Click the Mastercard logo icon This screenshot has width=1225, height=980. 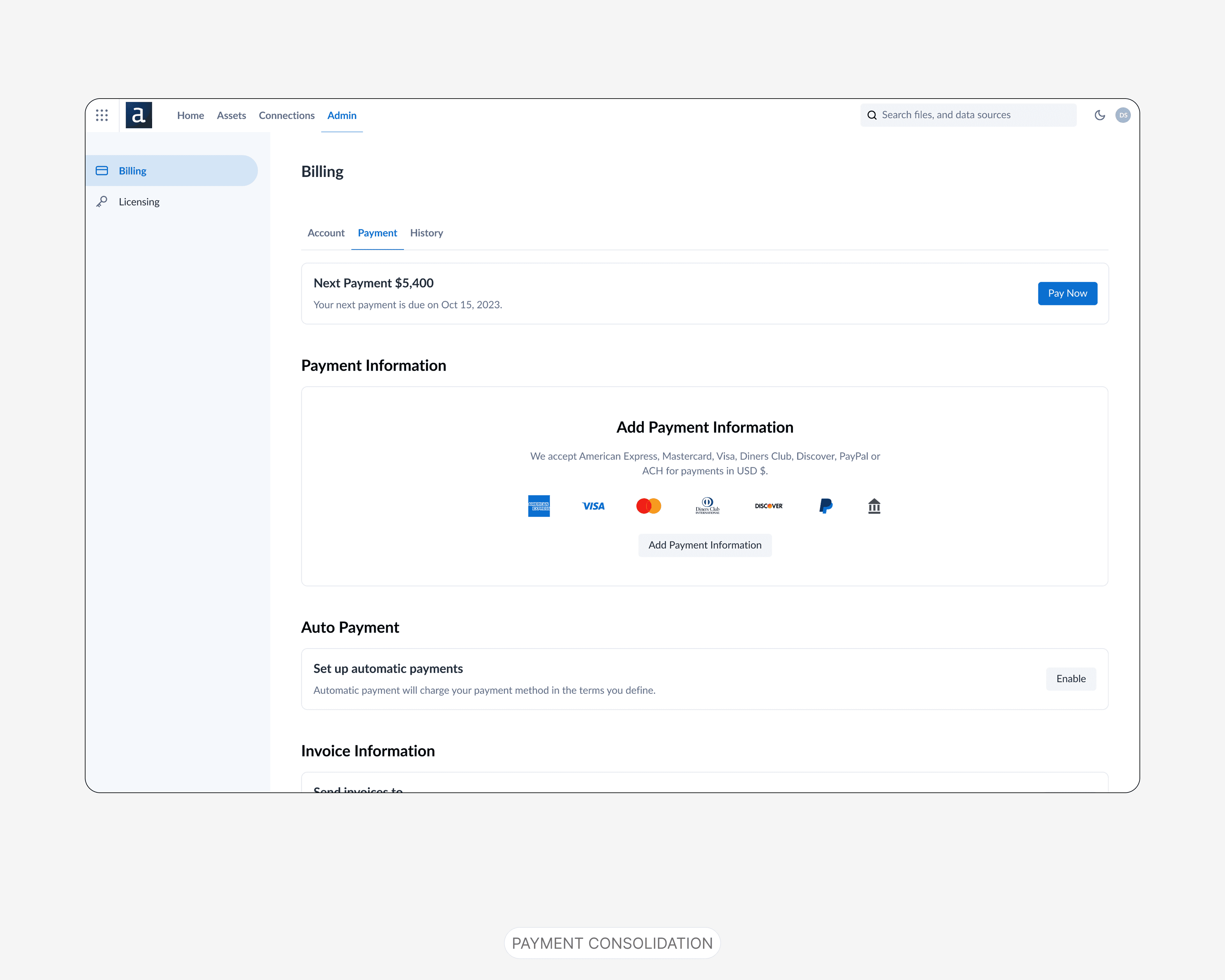pyautogui.click(x=648, y=506)
